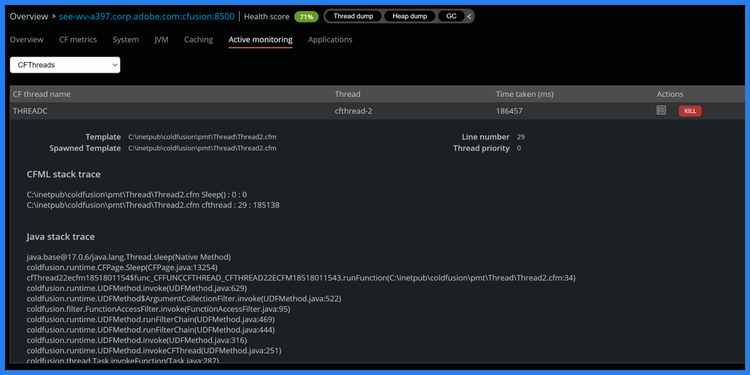Kill the THREADC thread
The image size is (750, 375).
pos(690,111)
